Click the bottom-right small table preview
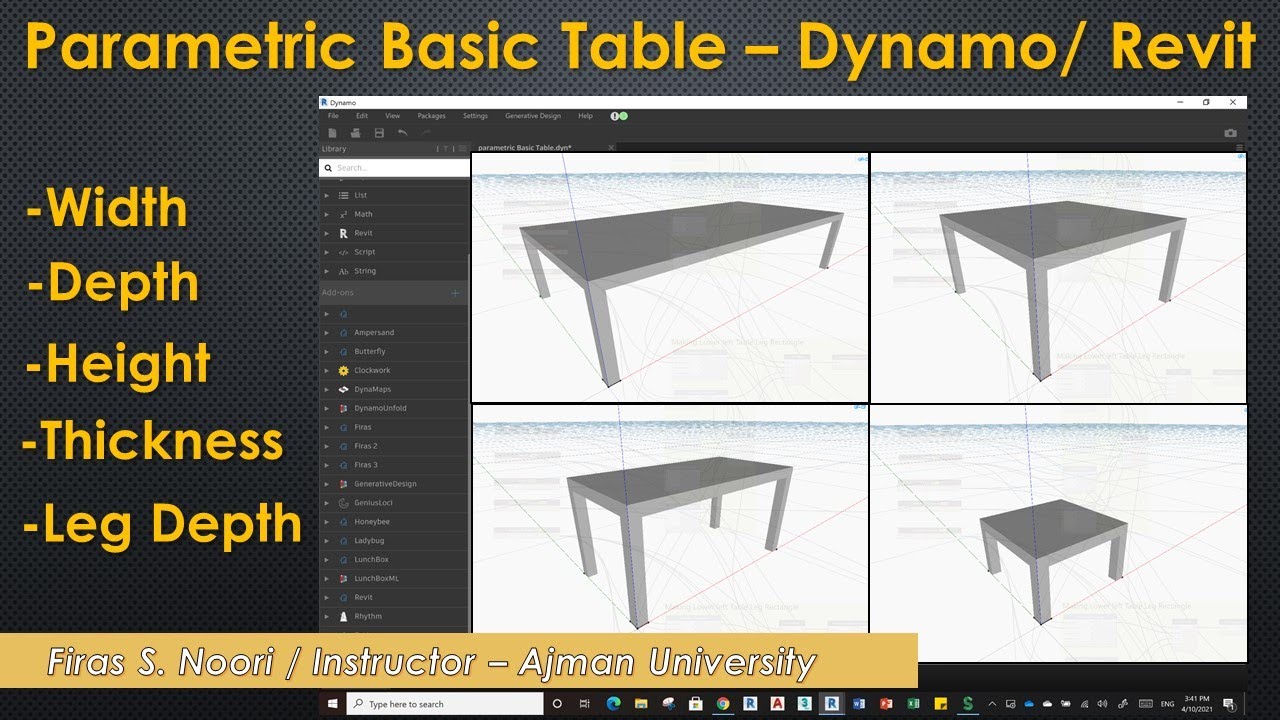1280x720 pixels. point(1059,533)
